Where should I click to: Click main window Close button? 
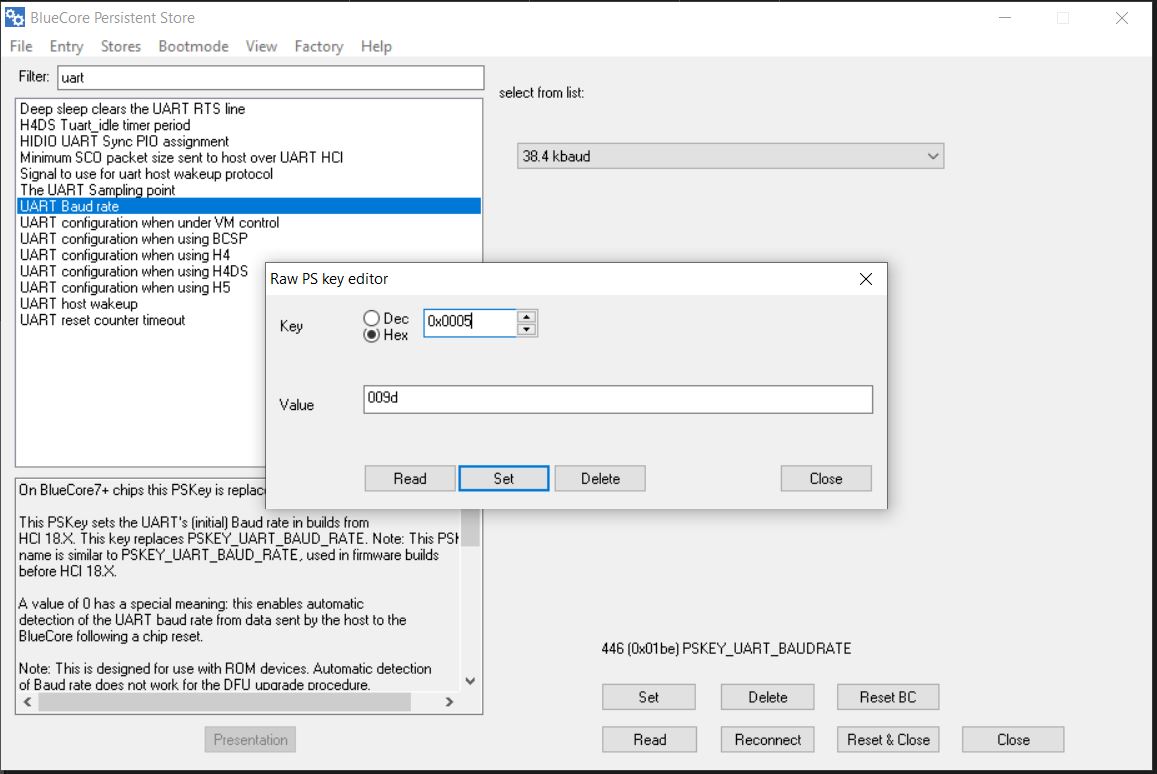click(x=1013, y=739)
